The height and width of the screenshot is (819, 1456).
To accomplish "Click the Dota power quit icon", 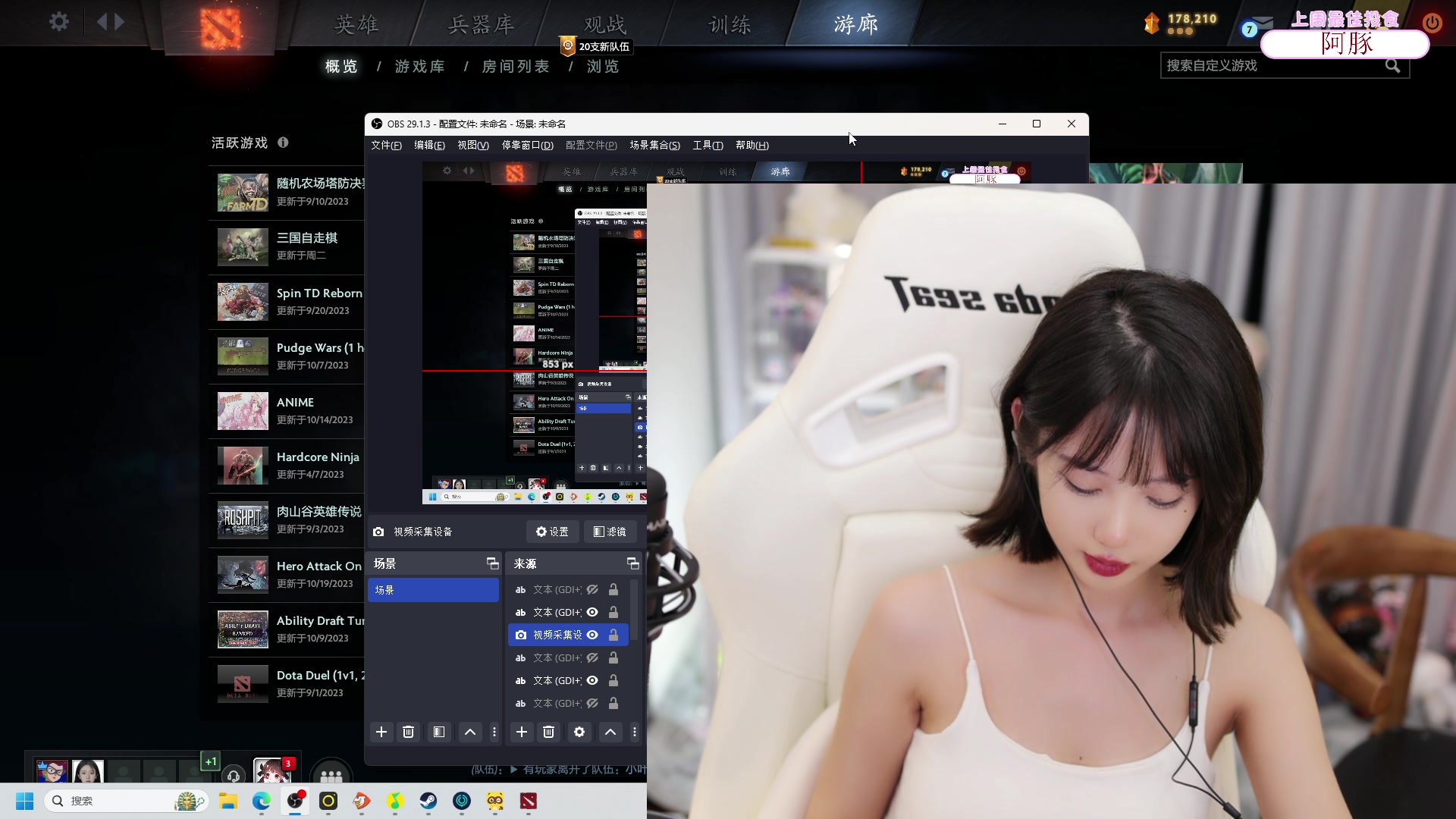I will pos(1432,23).
